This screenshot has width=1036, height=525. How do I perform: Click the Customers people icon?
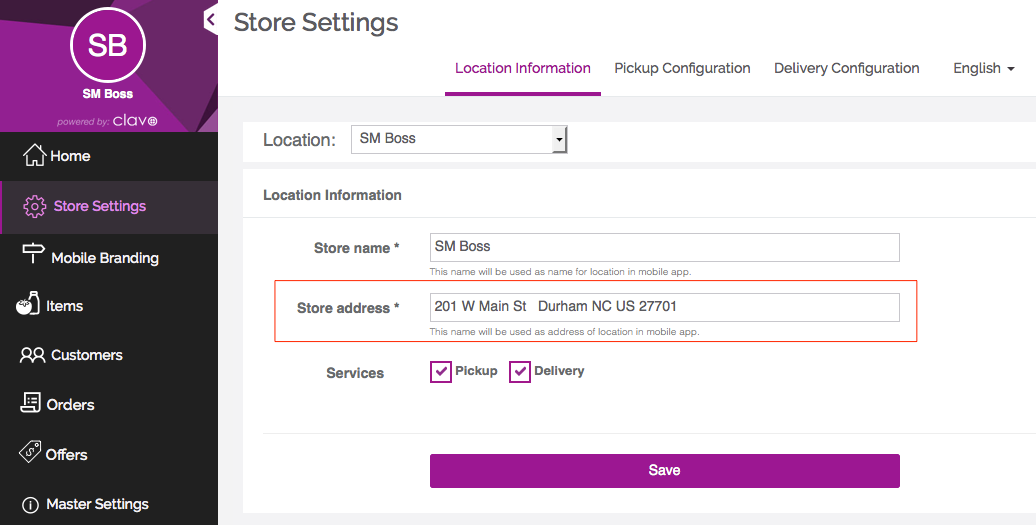tap(32, 355)
